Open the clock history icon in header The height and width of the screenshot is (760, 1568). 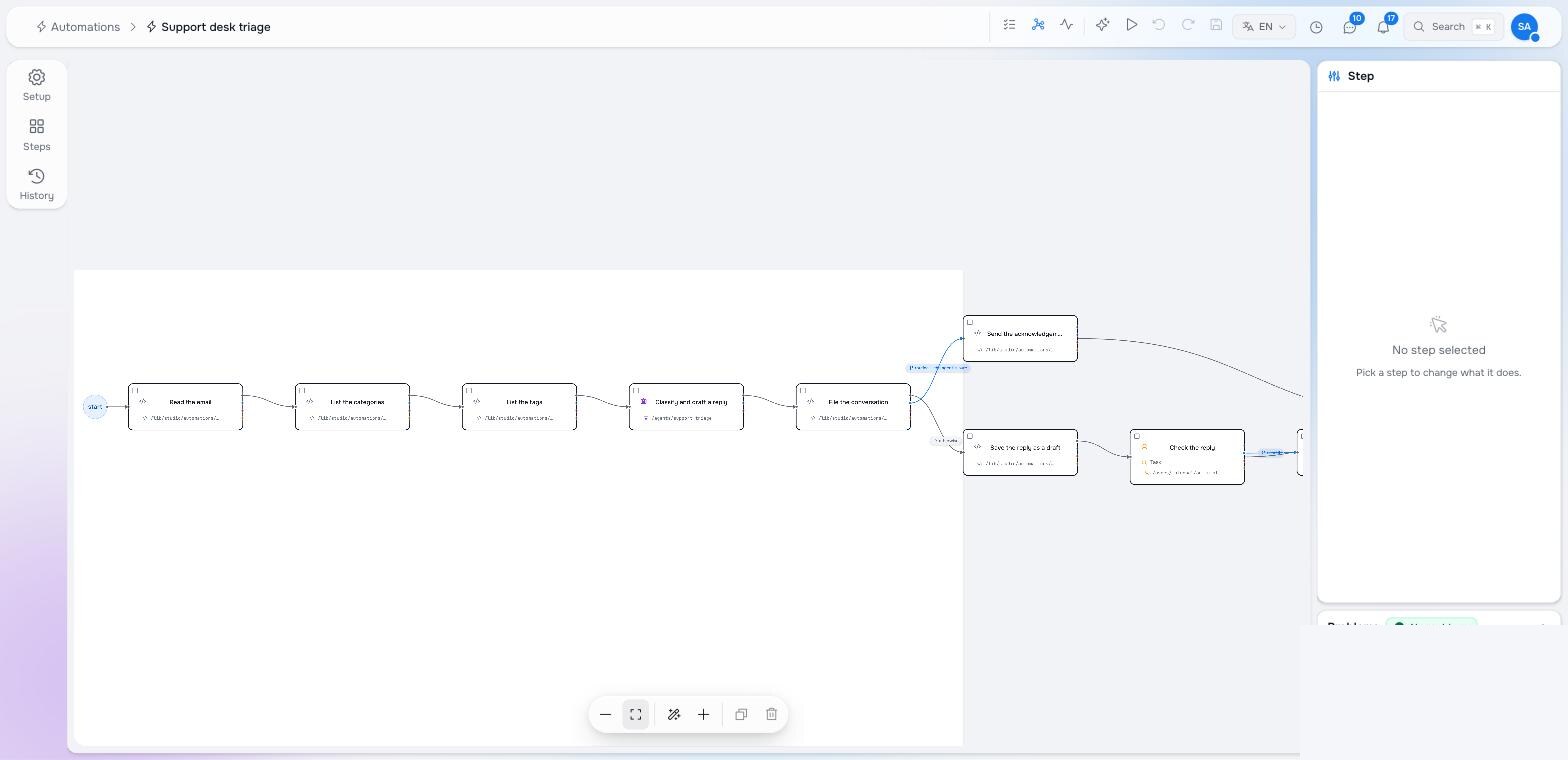(1316, 27)
